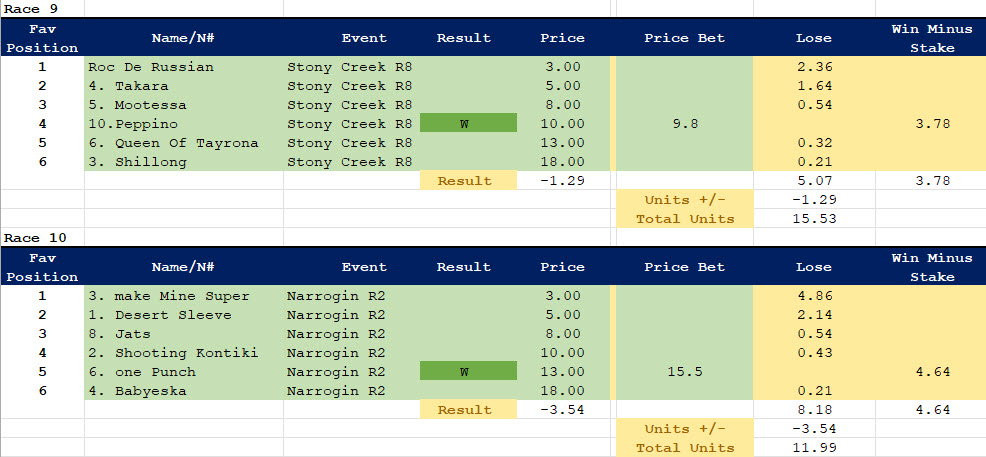Select the 3. Shillong runner cell
This screenshot has width=986, height=457.
coord(137,162)
